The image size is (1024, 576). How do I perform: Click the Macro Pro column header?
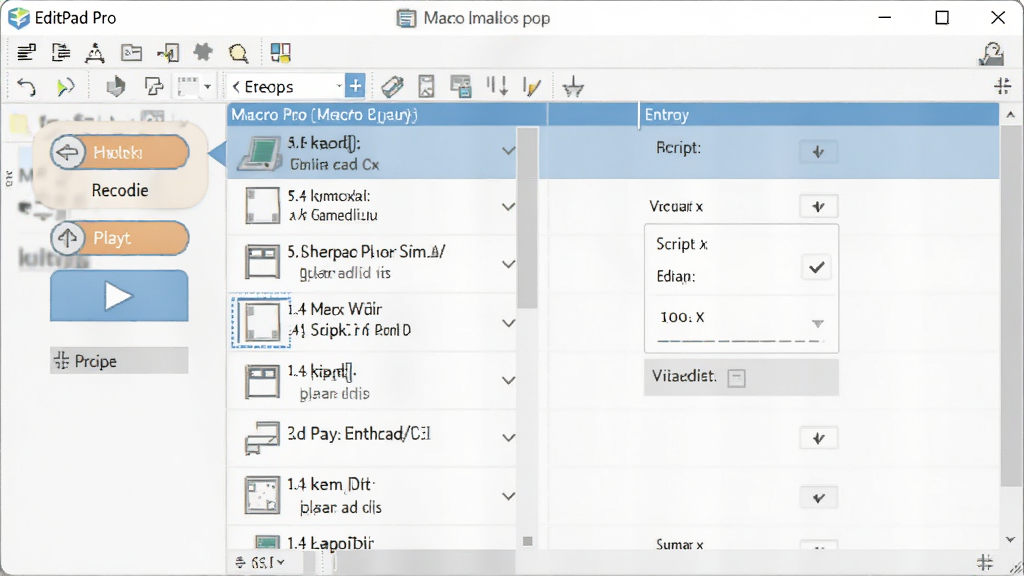387,115
